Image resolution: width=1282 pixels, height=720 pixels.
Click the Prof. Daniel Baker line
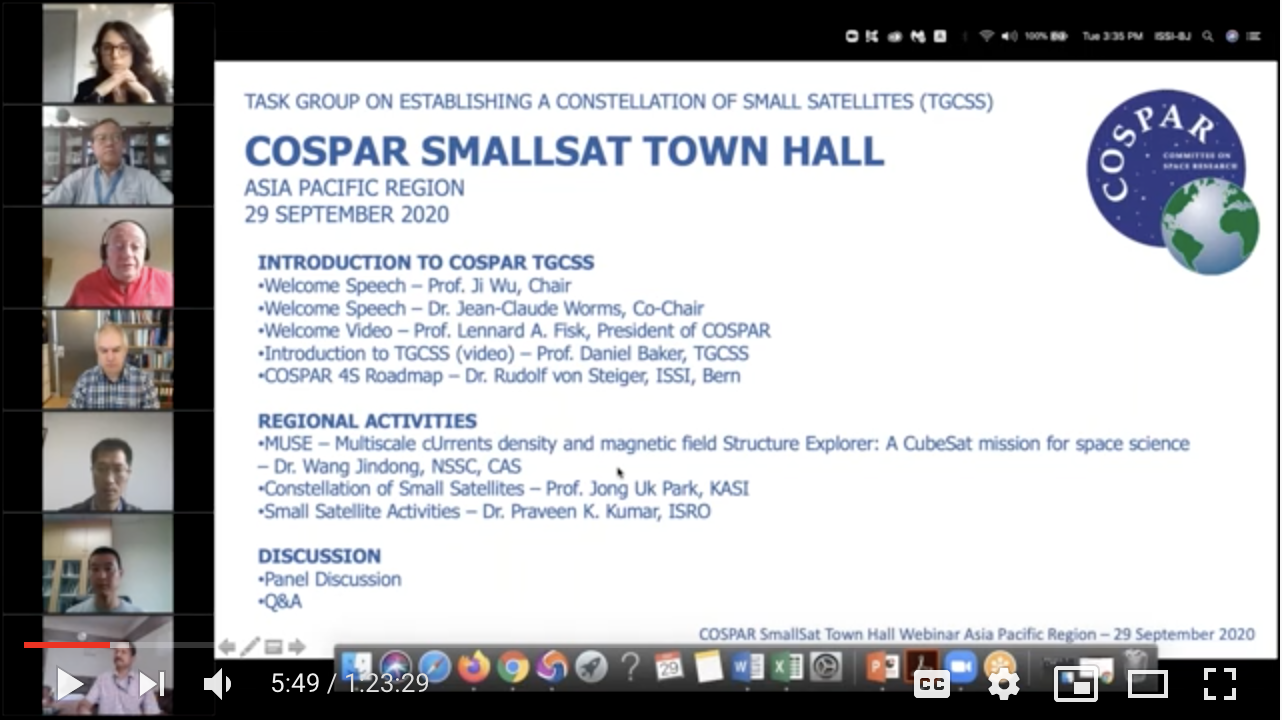[503, 353]
